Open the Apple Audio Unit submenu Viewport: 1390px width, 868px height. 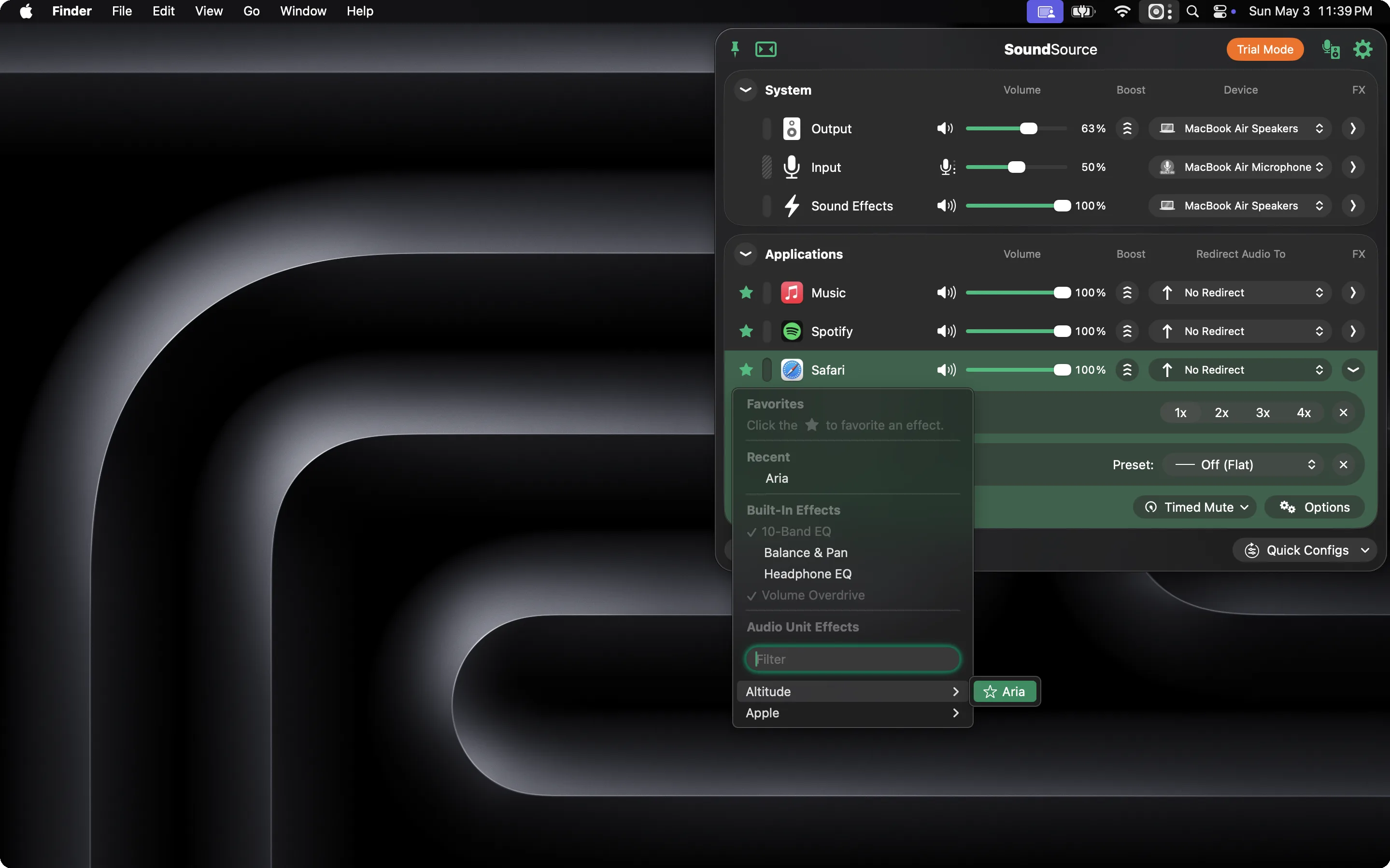(852, 713)
